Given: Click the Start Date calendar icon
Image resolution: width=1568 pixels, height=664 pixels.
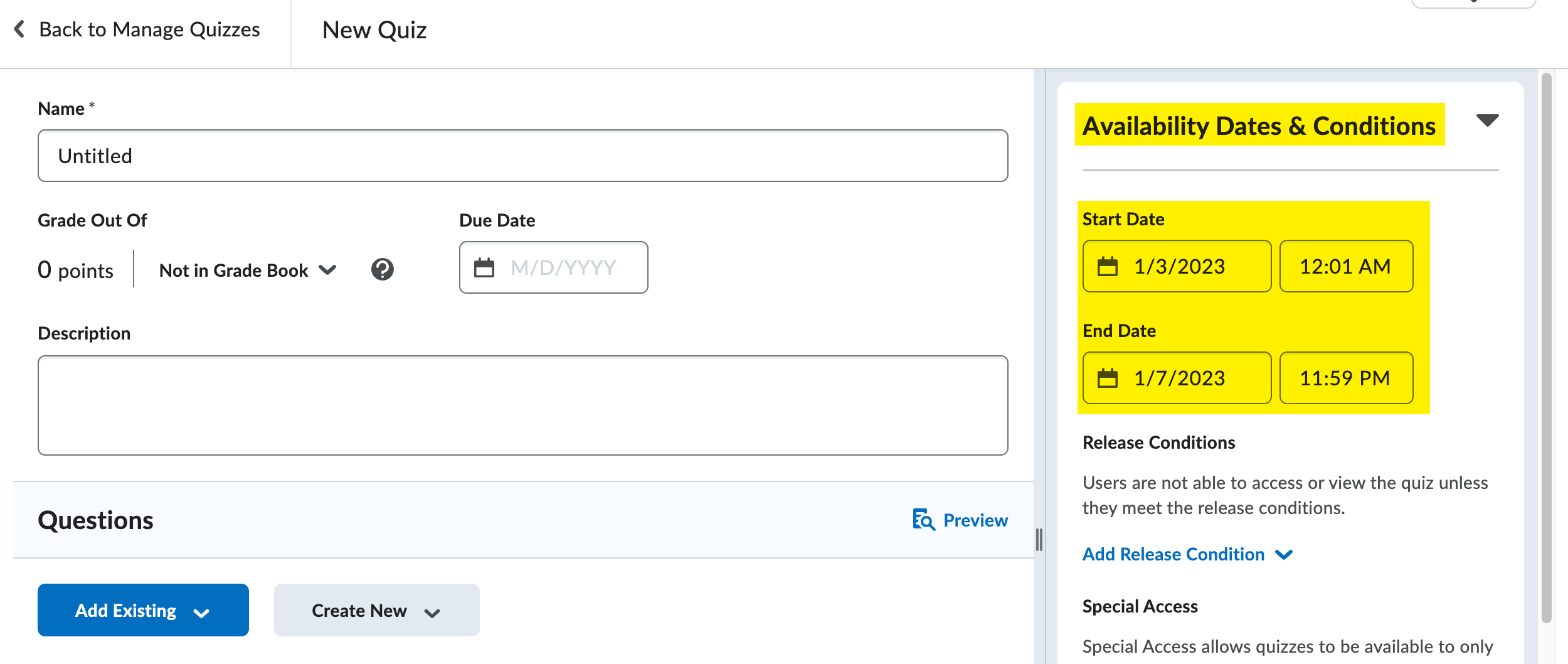Looking at the screenshot, I should [x=1107, y=267].
